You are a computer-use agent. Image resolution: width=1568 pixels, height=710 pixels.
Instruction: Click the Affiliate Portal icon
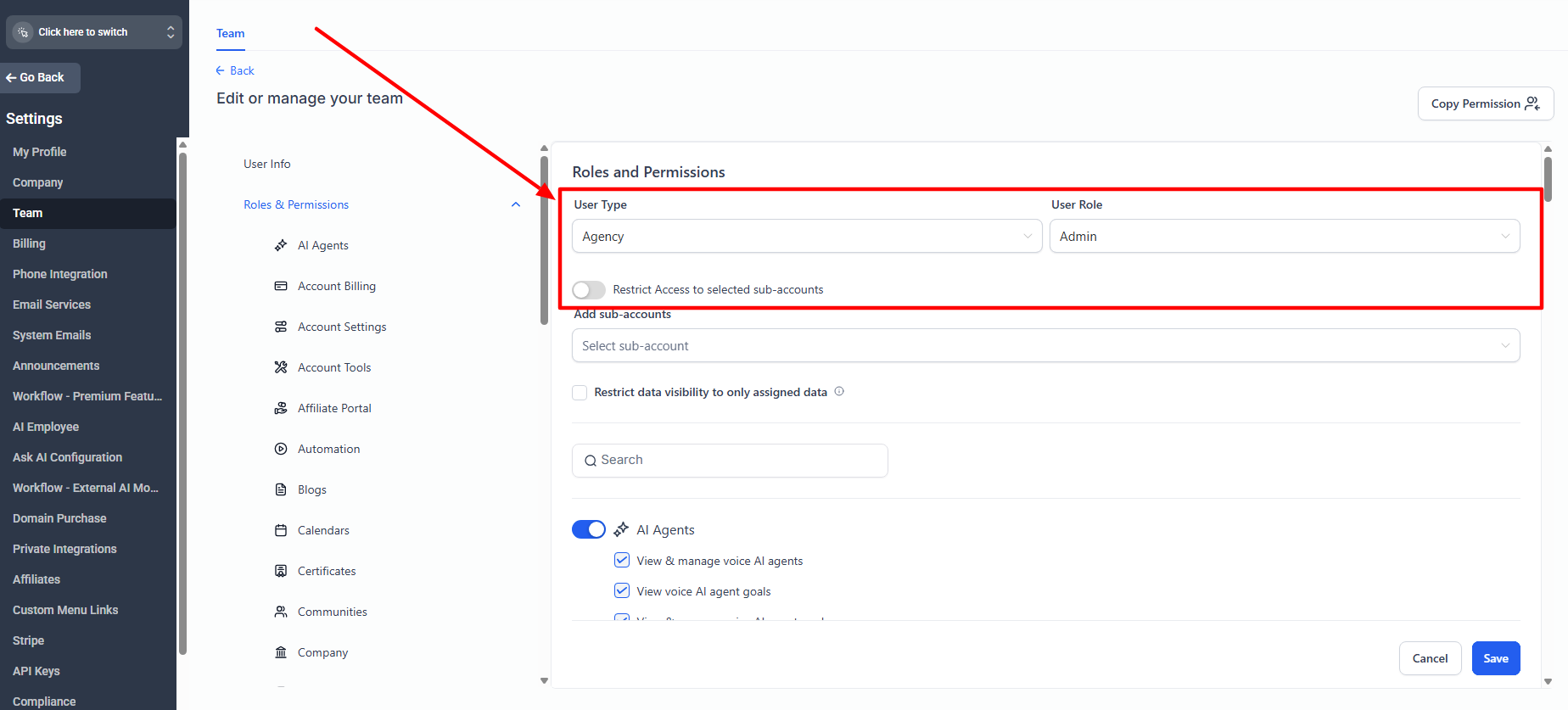pyautogui.click(x=281, y=408)
